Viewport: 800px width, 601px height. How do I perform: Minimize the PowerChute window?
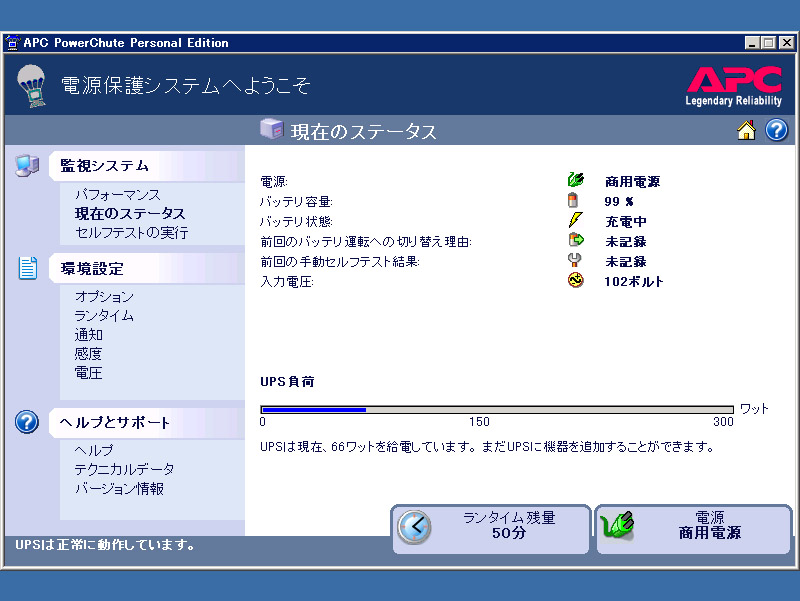pos(752,43)
